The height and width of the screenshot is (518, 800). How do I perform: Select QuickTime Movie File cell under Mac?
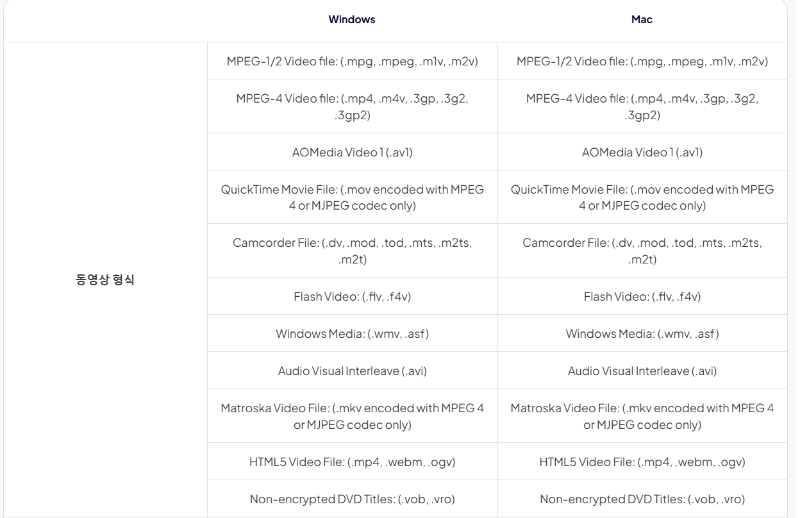click(x=642, y=198)
